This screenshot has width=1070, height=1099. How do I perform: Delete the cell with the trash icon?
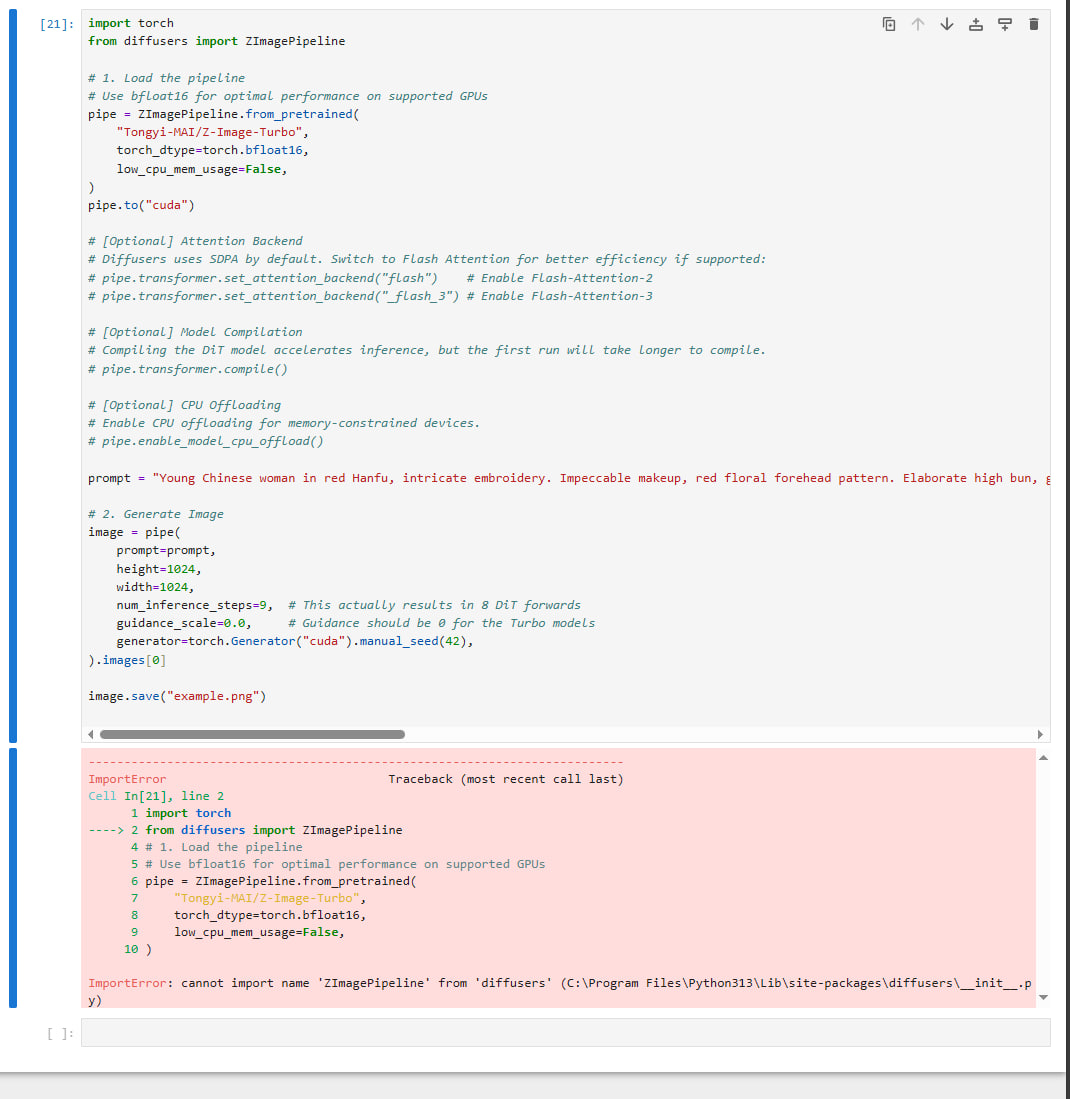[x=1034, y=24]
